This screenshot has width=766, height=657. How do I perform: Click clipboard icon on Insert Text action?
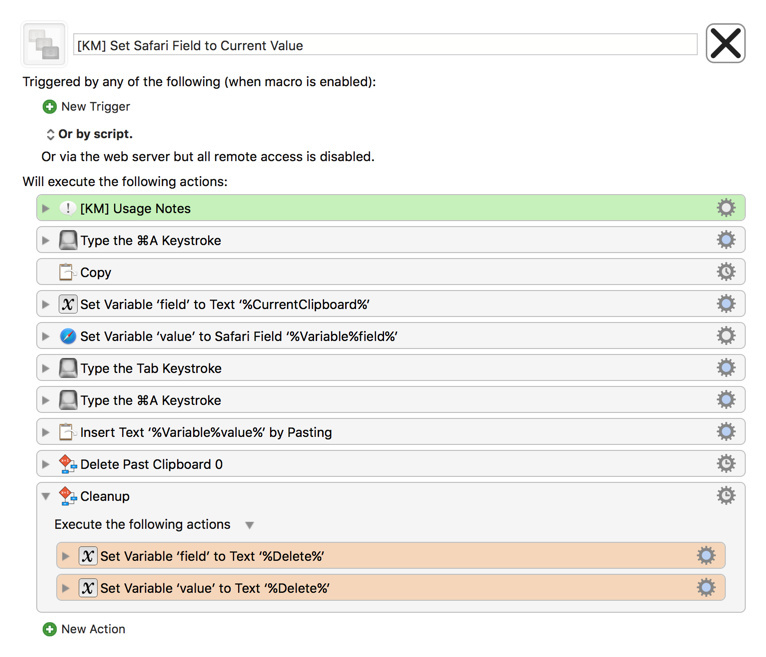67,432
